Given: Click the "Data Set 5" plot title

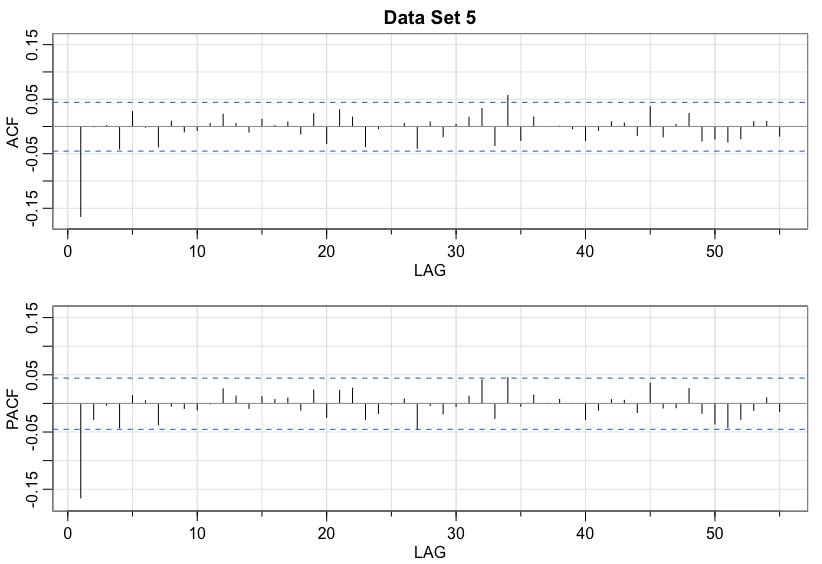Looking at the screenshot, I should [x=428, y=17].
